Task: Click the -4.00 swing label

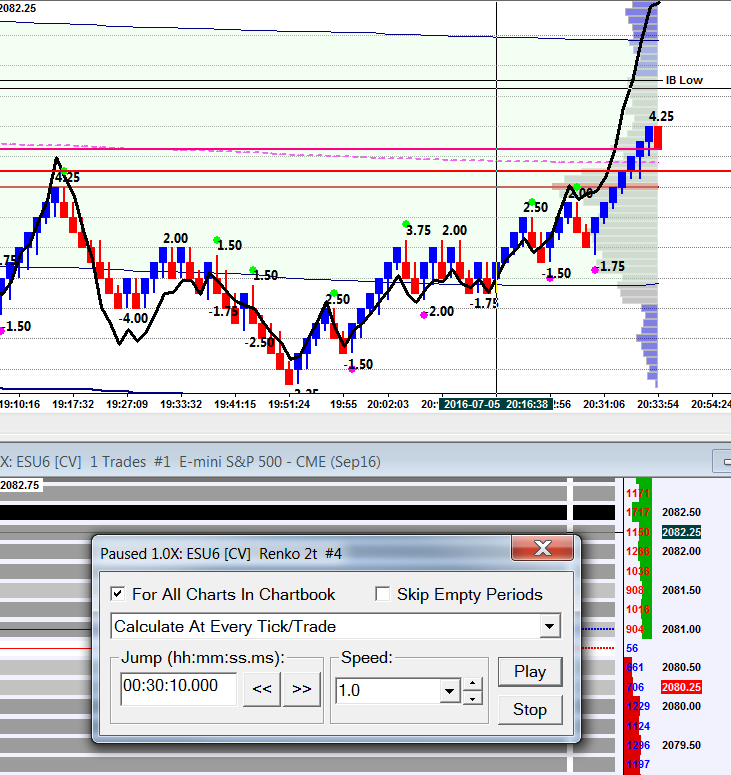Action: pyautogui.click(x=133, y=318)
